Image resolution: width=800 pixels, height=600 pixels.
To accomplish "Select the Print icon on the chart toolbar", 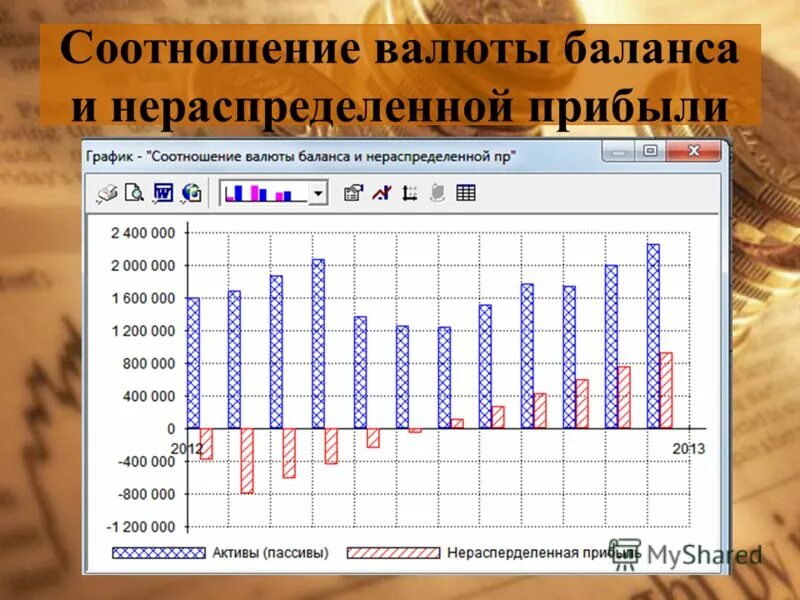I will [x=105, y=192].
